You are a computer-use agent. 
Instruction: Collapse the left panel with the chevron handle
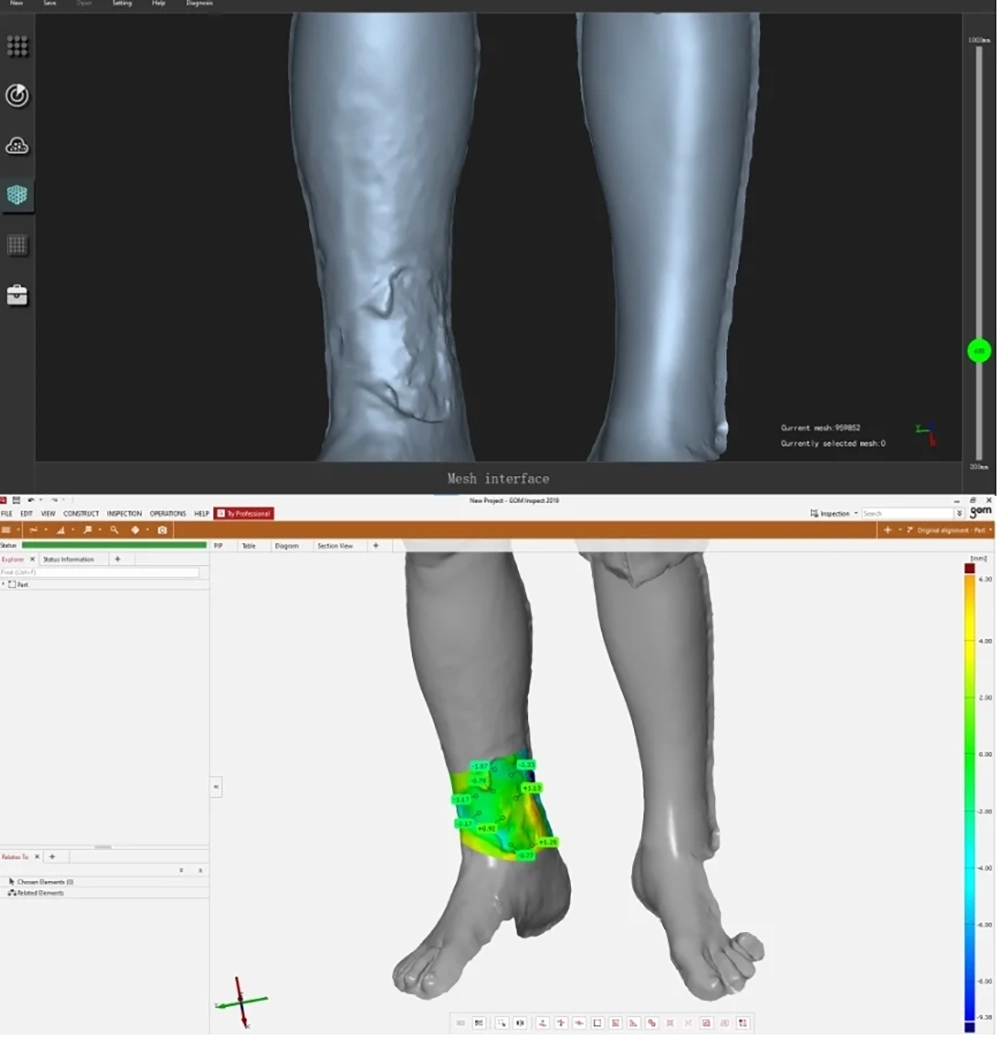[x=216, y=788]
